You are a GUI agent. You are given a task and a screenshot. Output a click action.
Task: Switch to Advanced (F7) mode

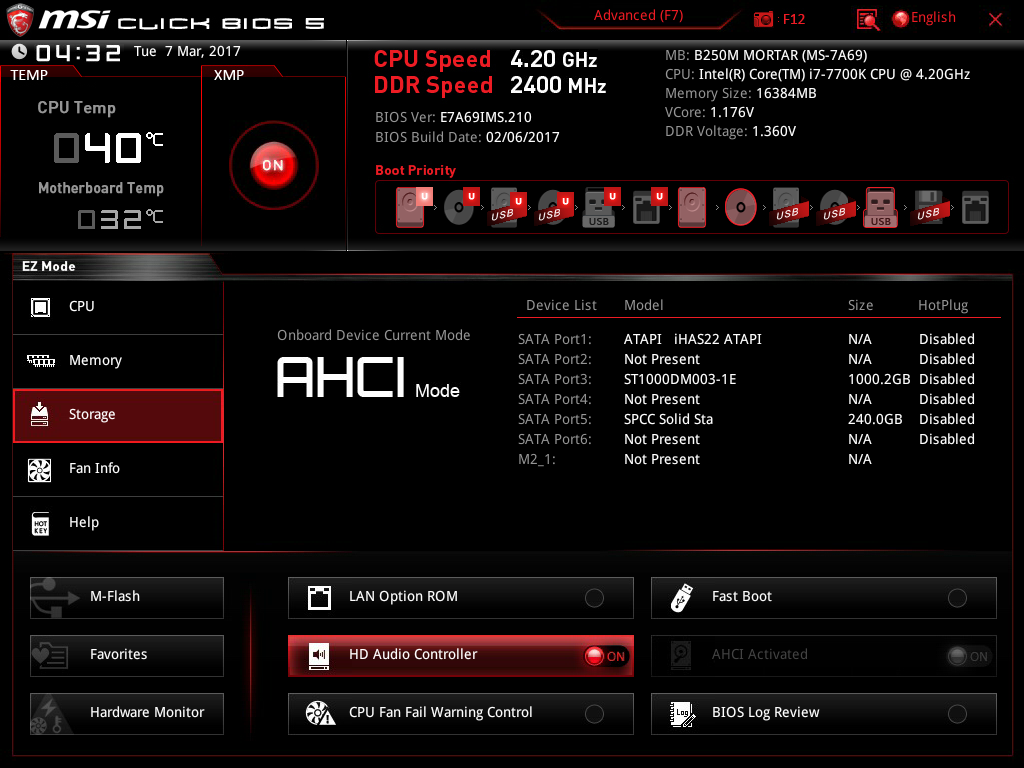click(x=639, y=15)
